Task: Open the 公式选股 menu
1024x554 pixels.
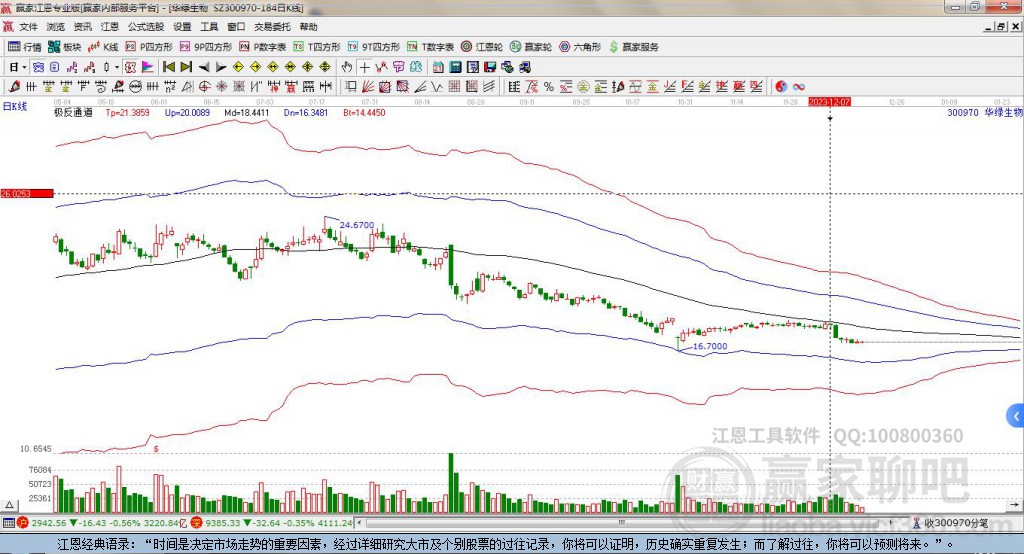Action: click(146, 27)
